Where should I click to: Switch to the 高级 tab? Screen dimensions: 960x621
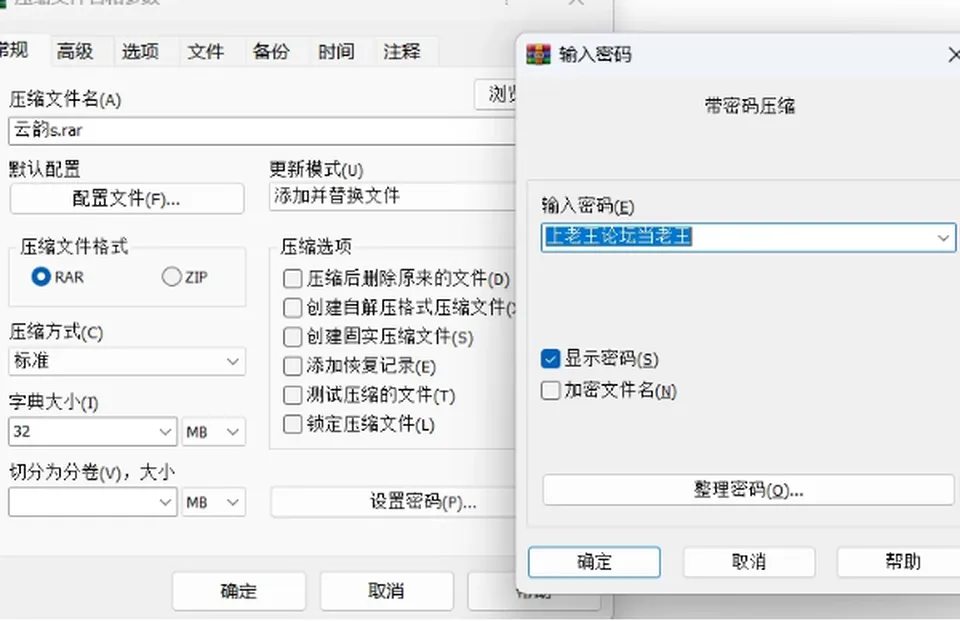[x=75, y=51]
